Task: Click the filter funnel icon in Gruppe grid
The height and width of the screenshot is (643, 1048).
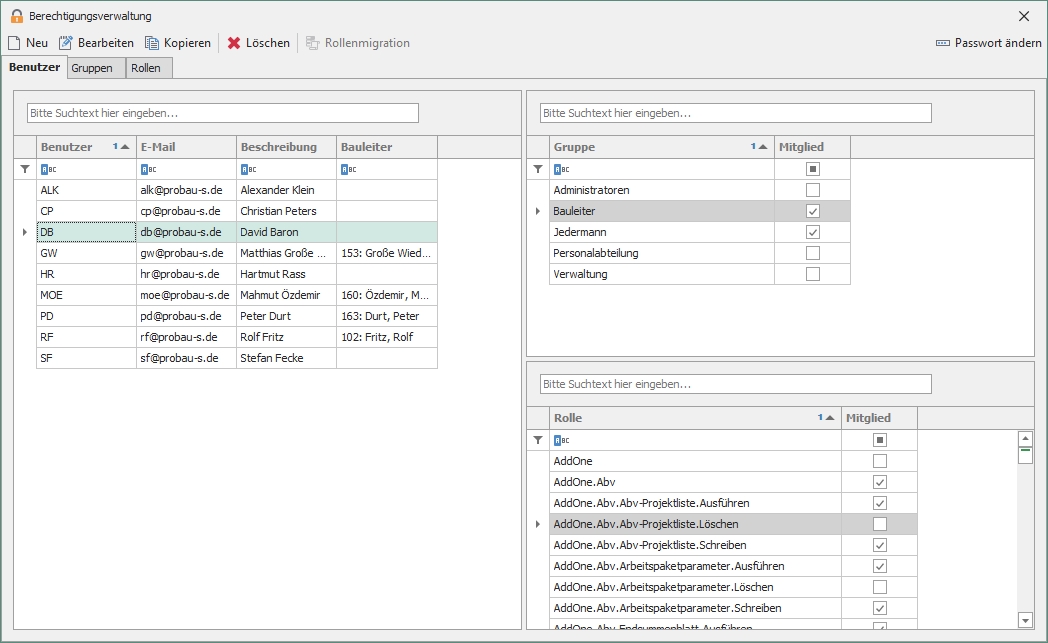Action: point(538,170)
